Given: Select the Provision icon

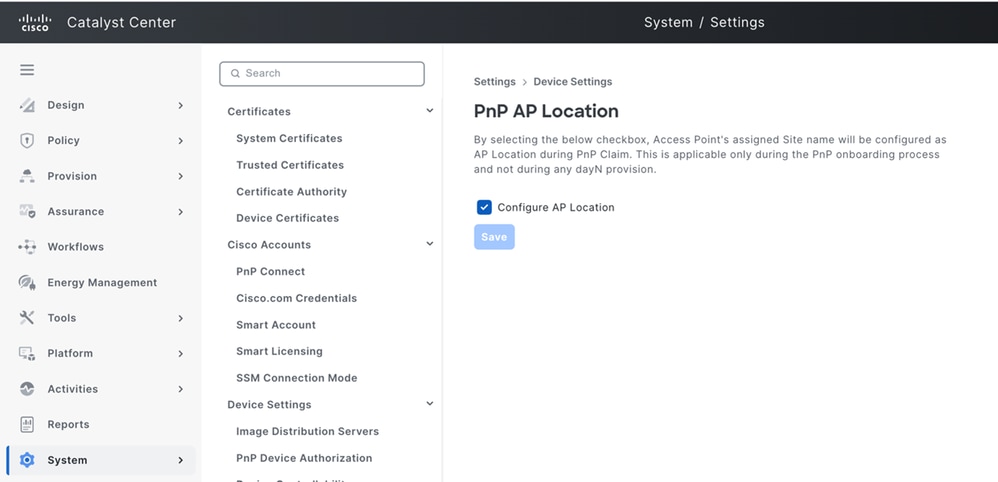Looking at the screenshot, I should point(27,176).
